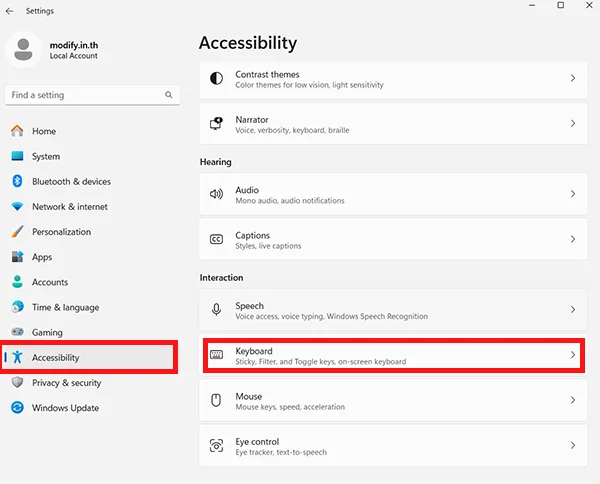Screen dimensions: 600x484
Task: Minimize the Settings window
Action: pos(532,5)
